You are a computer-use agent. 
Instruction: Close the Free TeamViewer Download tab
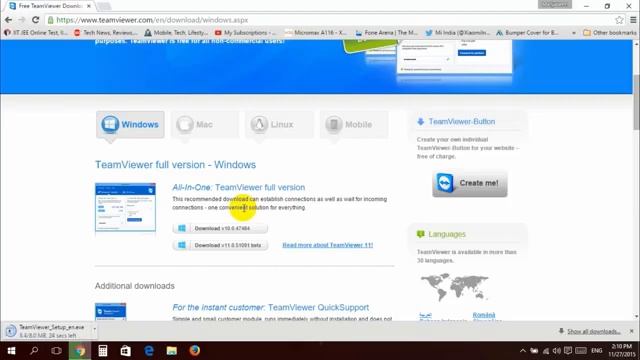[89, 6]
